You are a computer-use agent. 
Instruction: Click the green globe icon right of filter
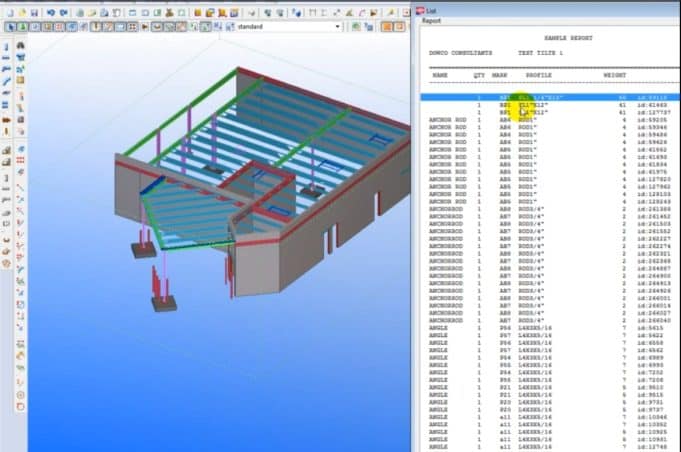356,27
